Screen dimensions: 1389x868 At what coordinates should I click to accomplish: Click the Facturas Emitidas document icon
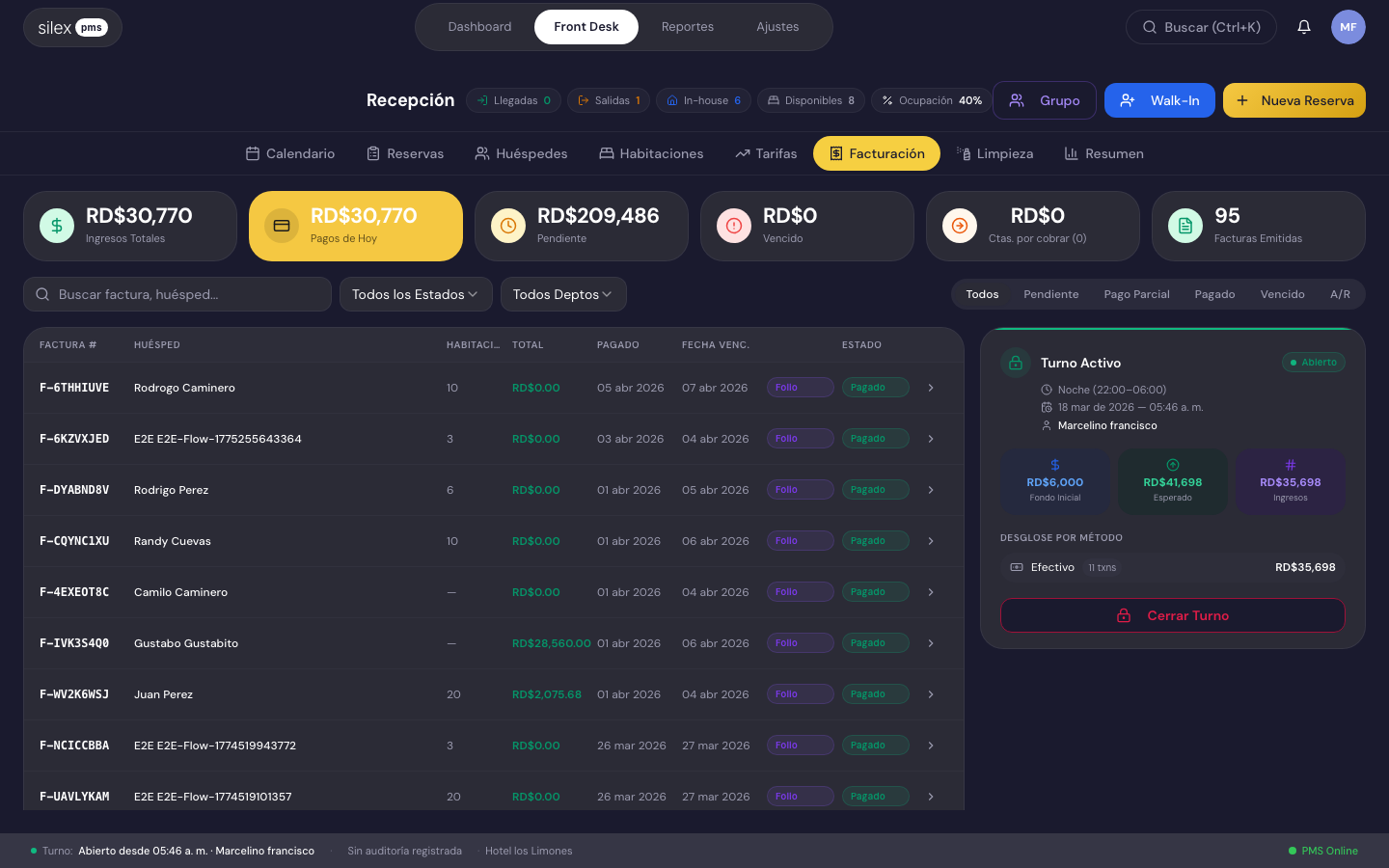click(1185, 226)
